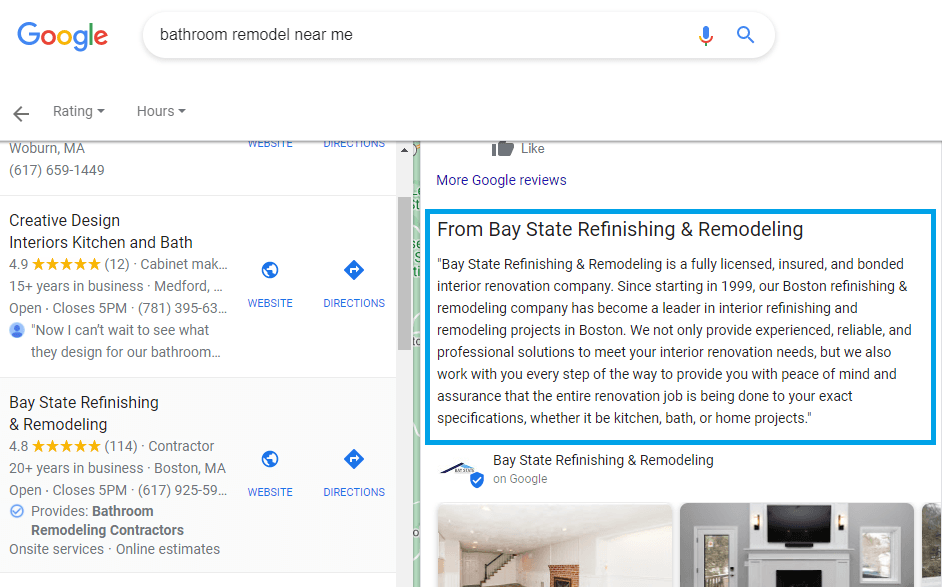Click the blue search magnifier icon
Screen dimensions: 942x587
click(x=746, y=35)
